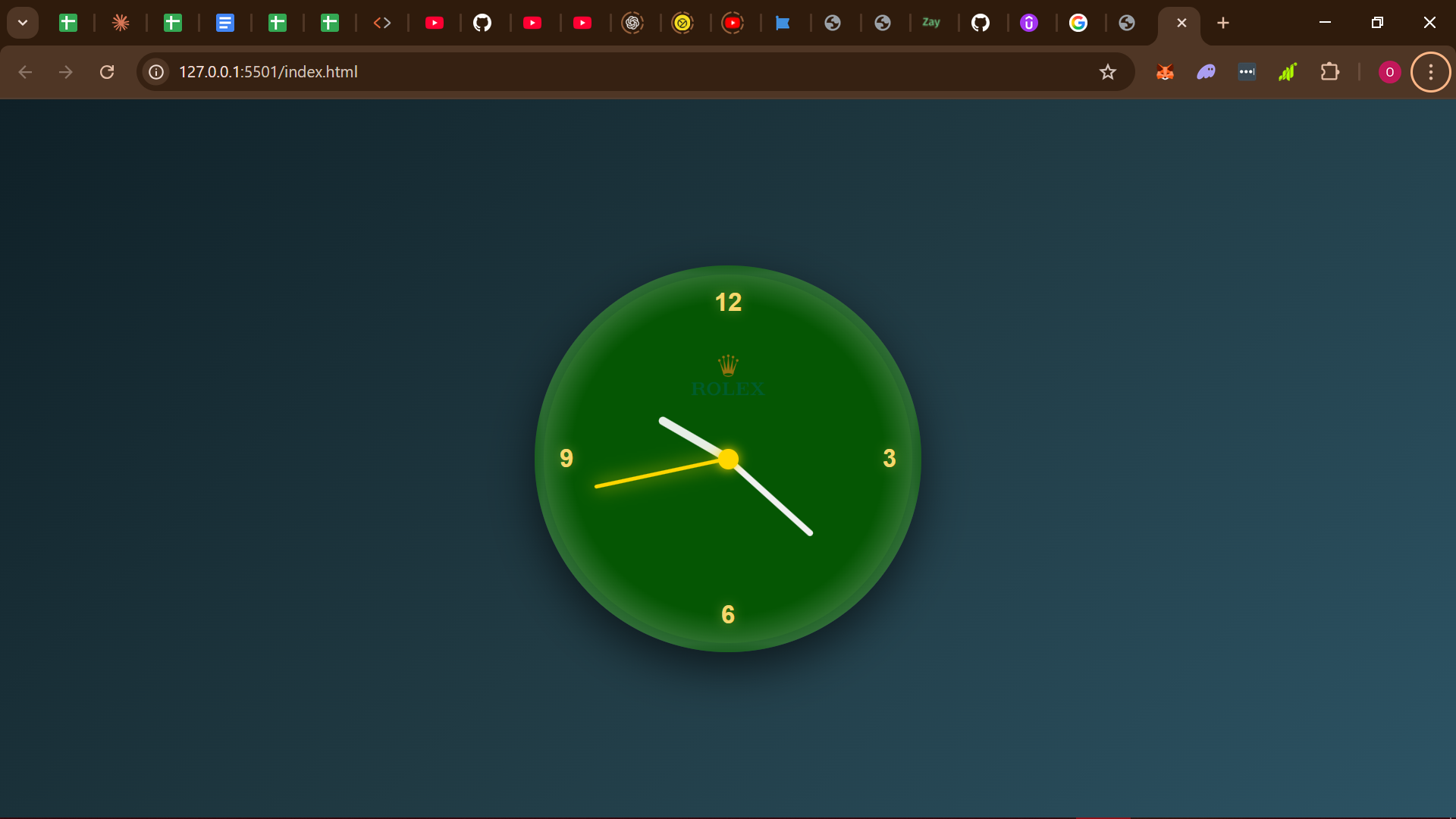Switch to the Google Sheets tab left of Claude
1456x819 pixels.
[x=68, y=23]
